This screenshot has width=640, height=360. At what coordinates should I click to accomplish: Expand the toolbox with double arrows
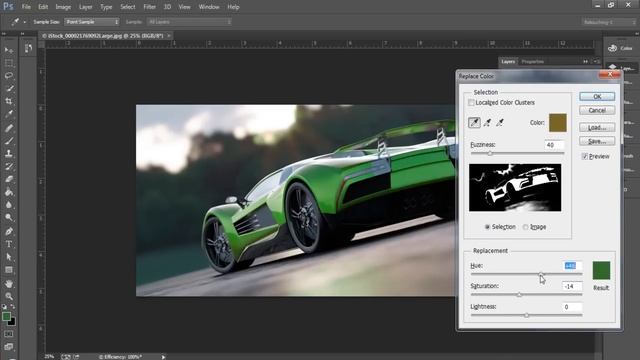click(x=4, y=34)
